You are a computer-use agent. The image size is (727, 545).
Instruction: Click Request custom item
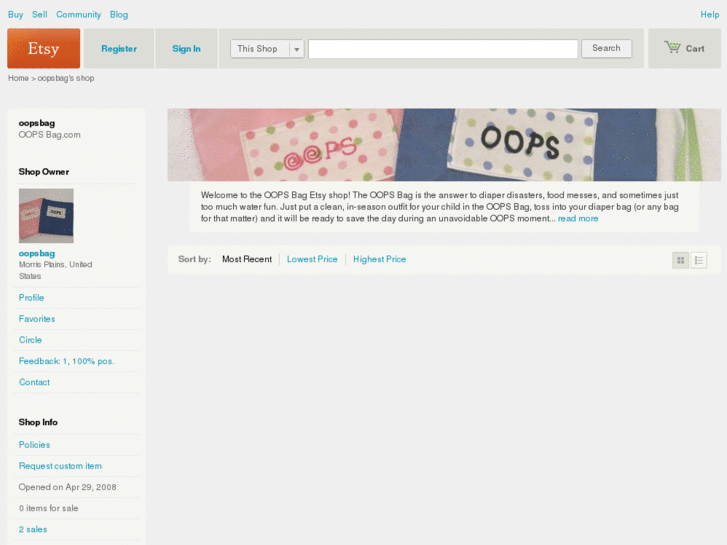(60, 466)
